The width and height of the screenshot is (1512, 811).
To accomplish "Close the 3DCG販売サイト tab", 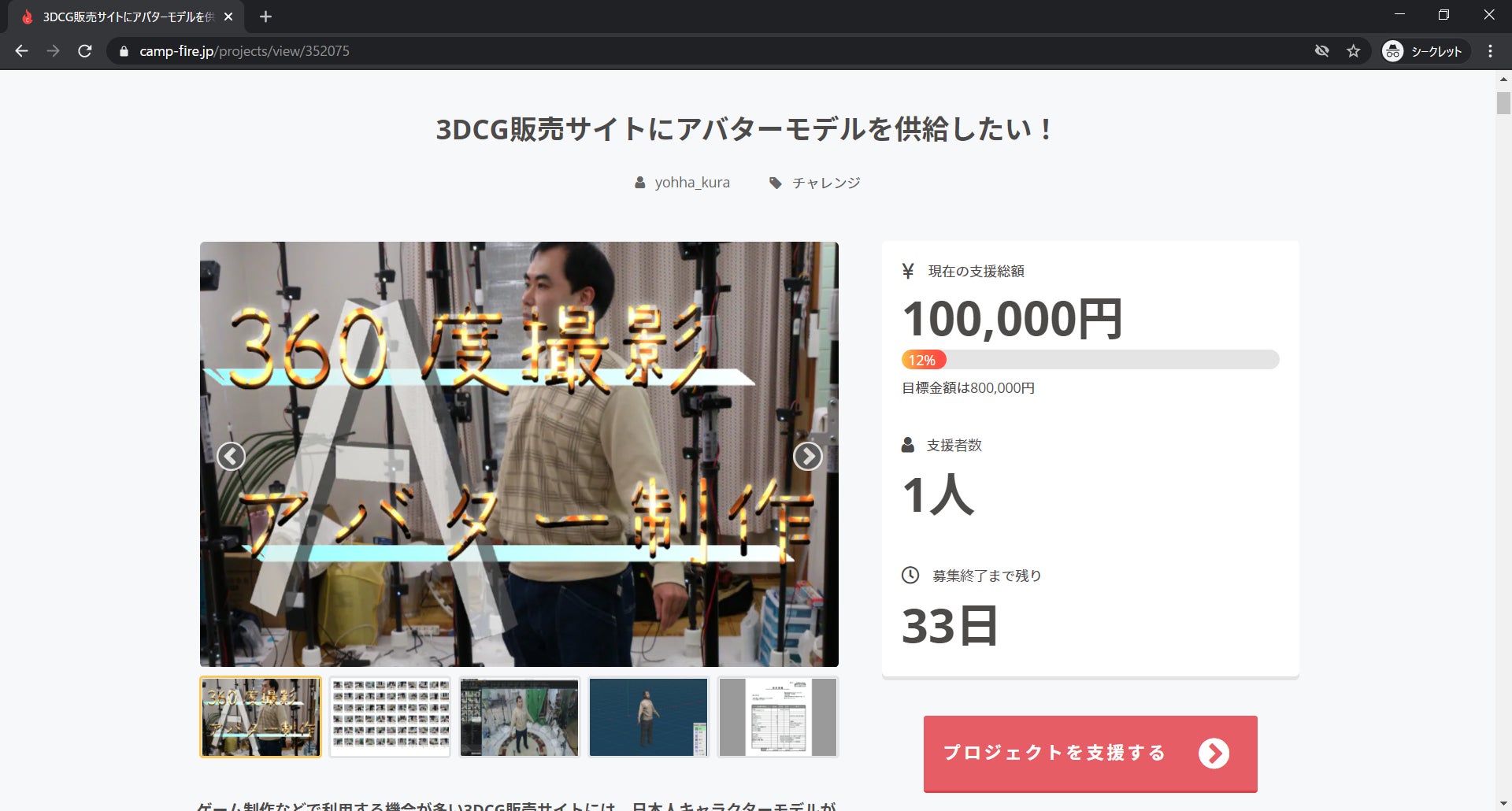I will [228, 17].
